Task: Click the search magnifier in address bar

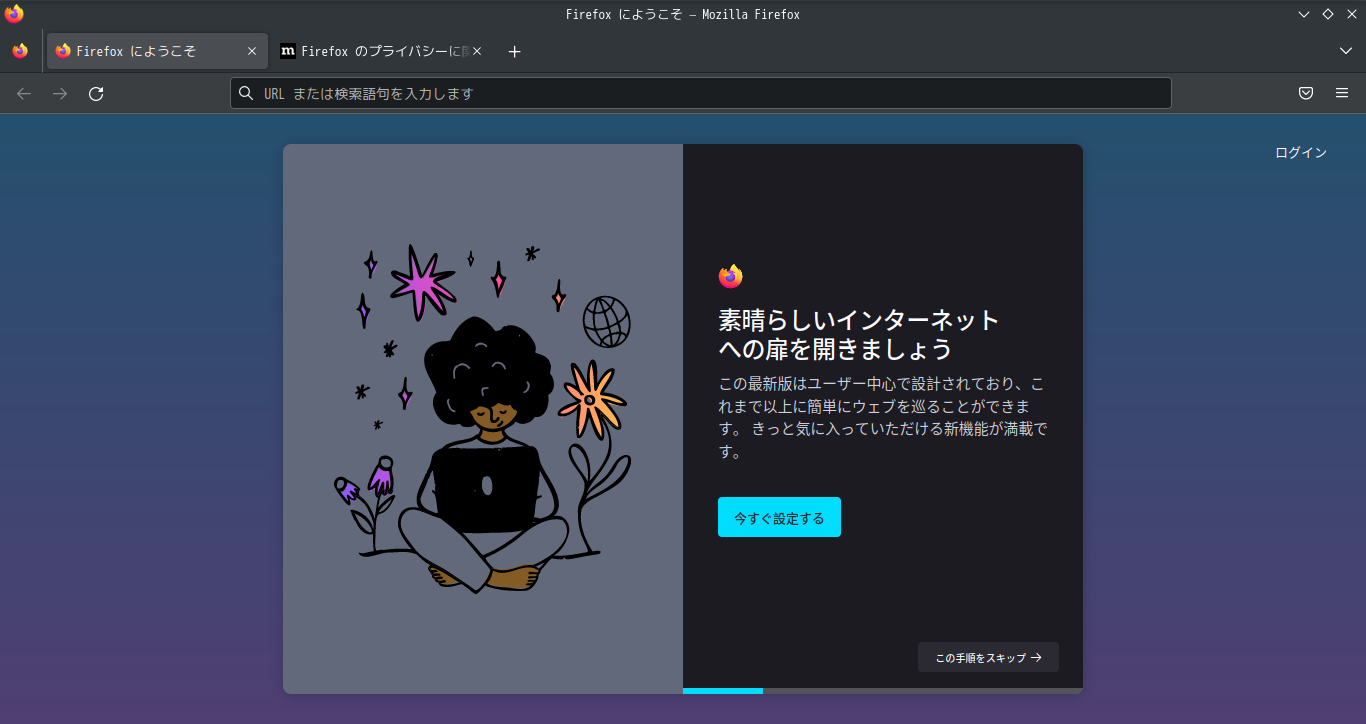Action: coord(246,93)
